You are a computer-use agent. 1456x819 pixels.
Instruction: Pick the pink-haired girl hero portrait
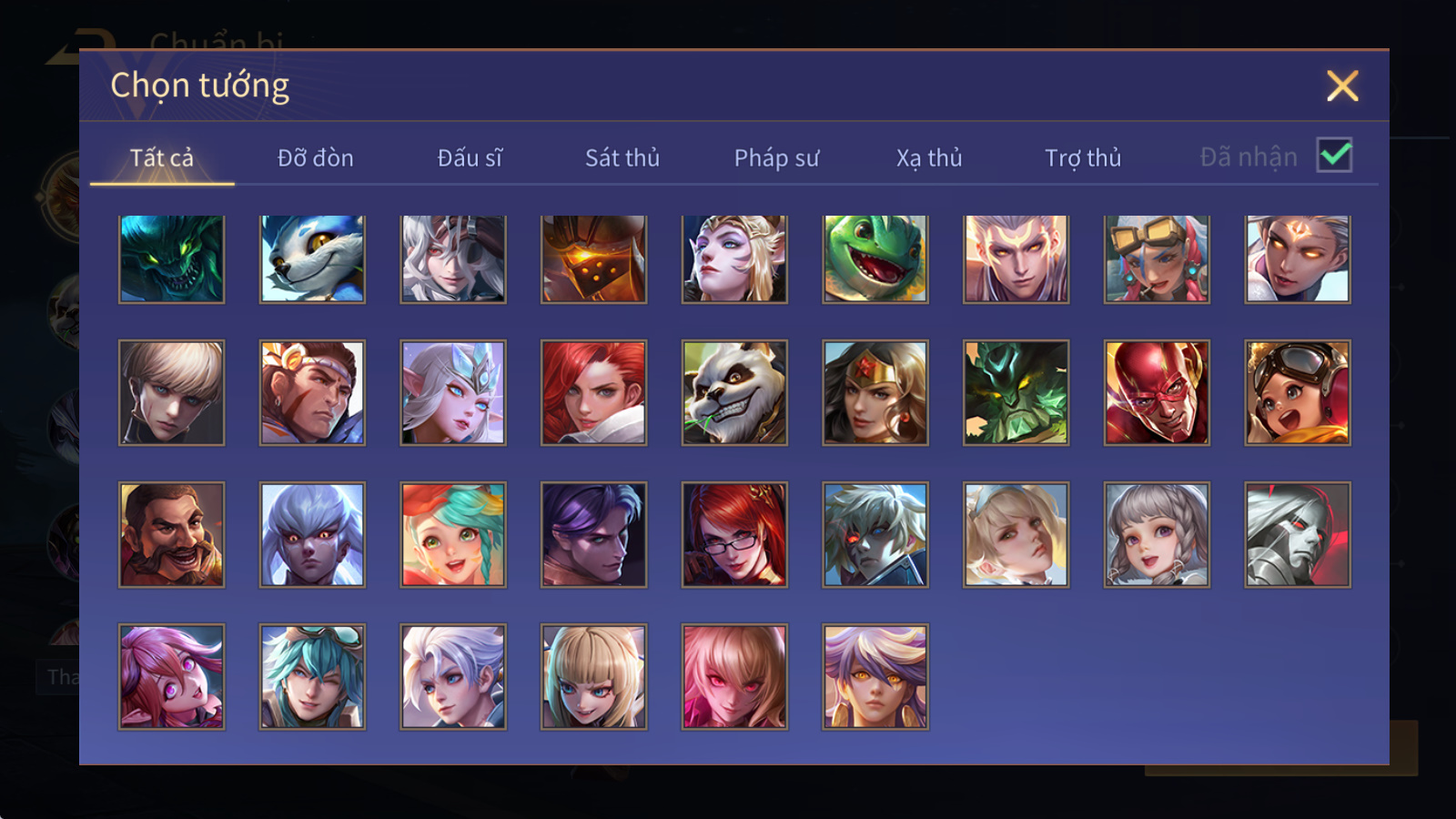[x=171, y=677]
